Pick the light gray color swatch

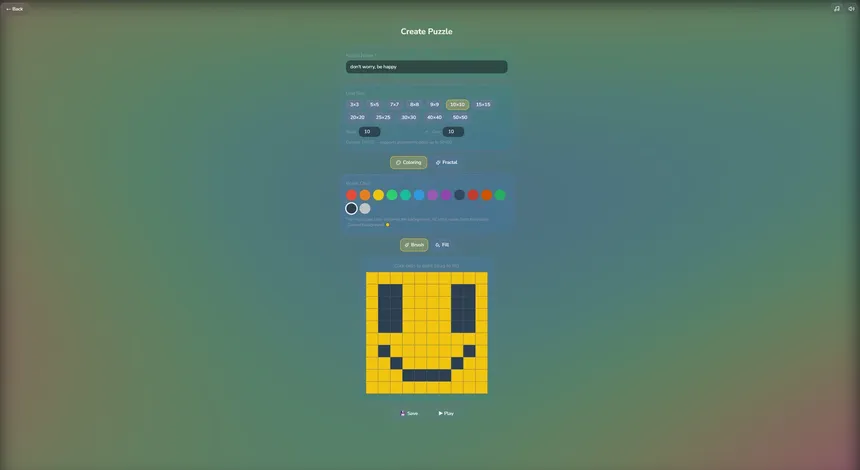pyautogui.click(x=365, y=209)
